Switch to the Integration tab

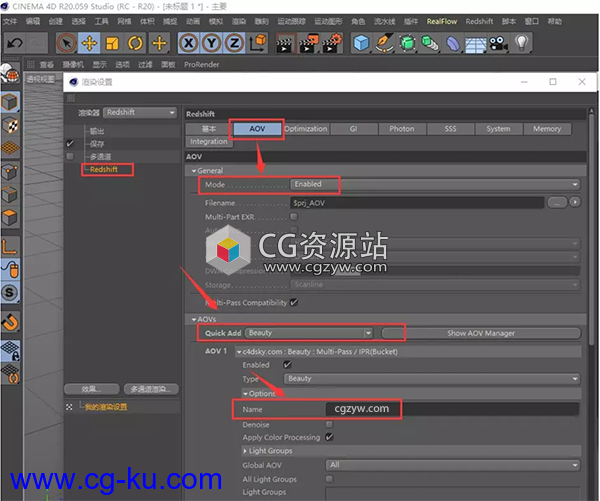(209, 142)
